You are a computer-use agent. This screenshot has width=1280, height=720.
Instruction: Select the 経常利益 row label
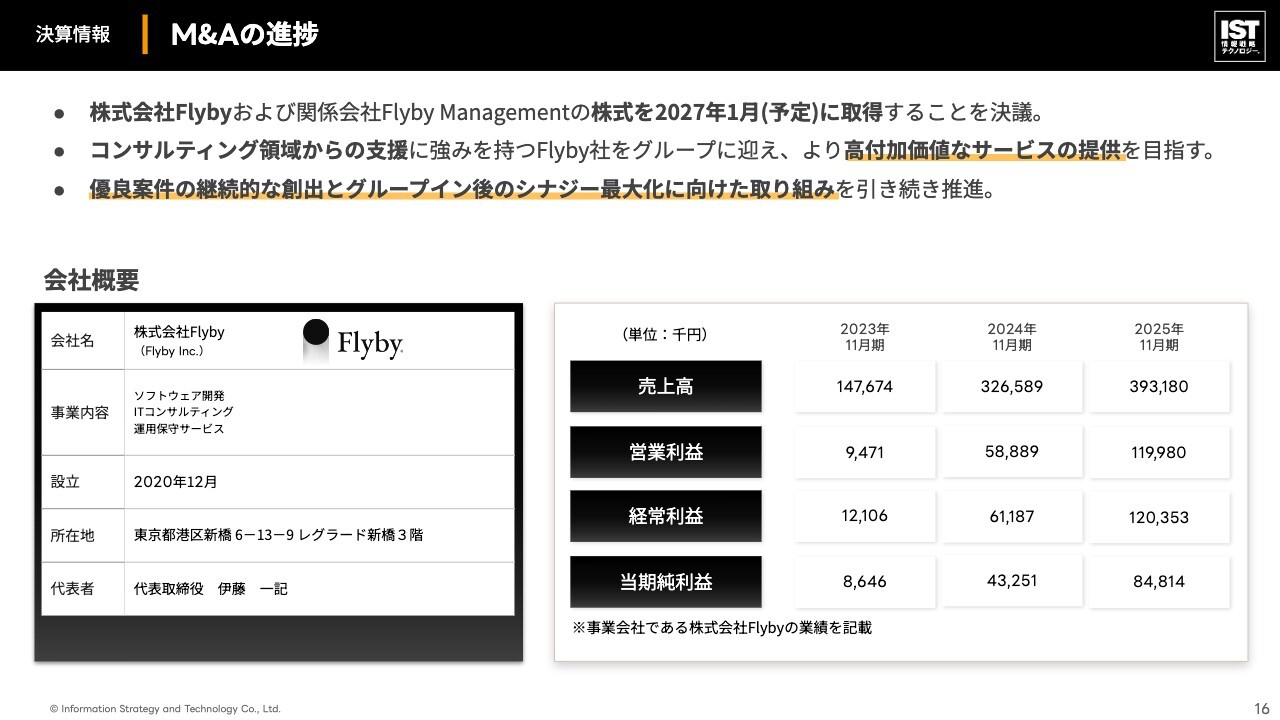tap(666, 516)
